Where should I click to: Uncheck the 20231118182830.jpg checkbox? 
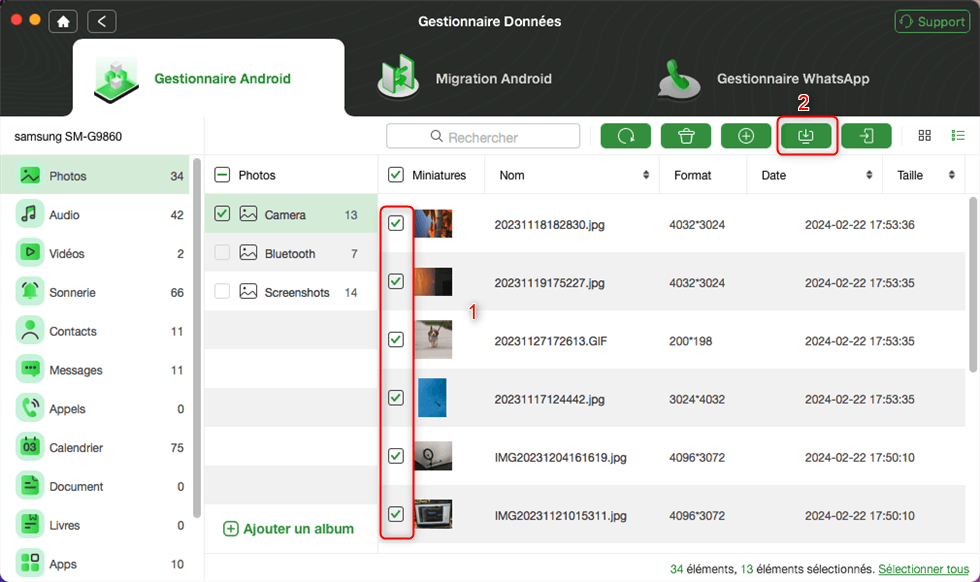tap(396, 223)
